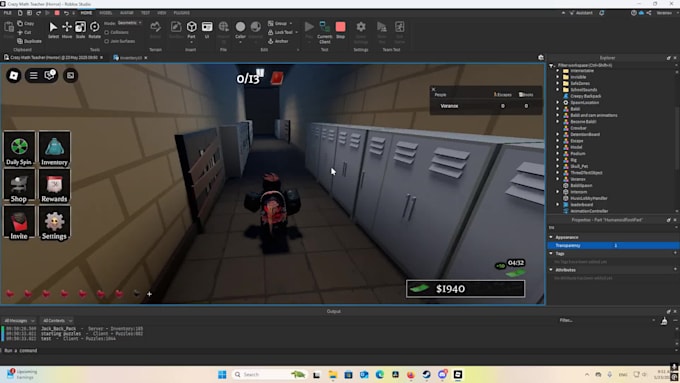Open the in-game hamburger menu
The width and height of the screenshot is (680, 383).
[33, 75]
